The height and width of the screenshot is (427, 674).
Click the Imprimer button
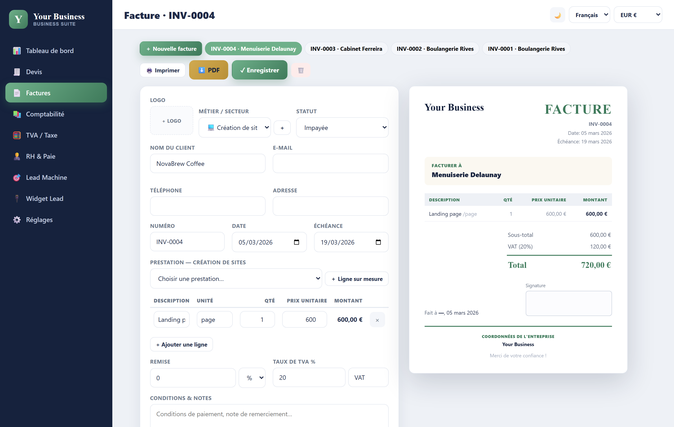click(162, 70)
